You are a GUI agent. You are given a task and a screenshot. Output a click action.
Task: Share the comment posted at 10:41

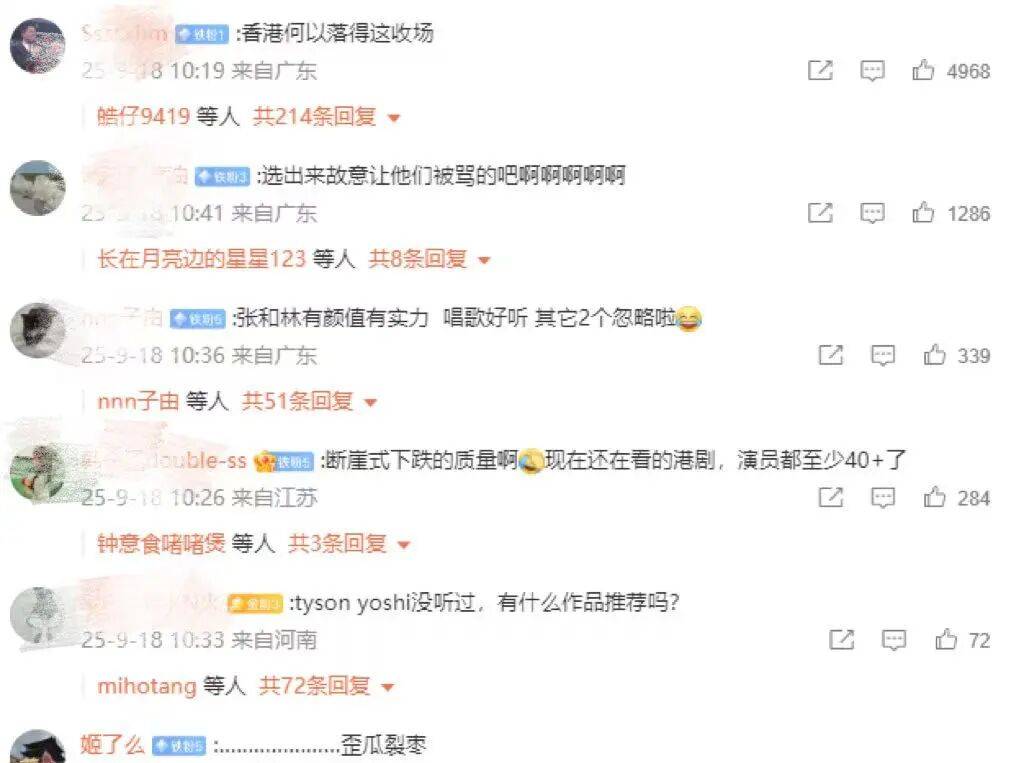[x=820, y=212]
